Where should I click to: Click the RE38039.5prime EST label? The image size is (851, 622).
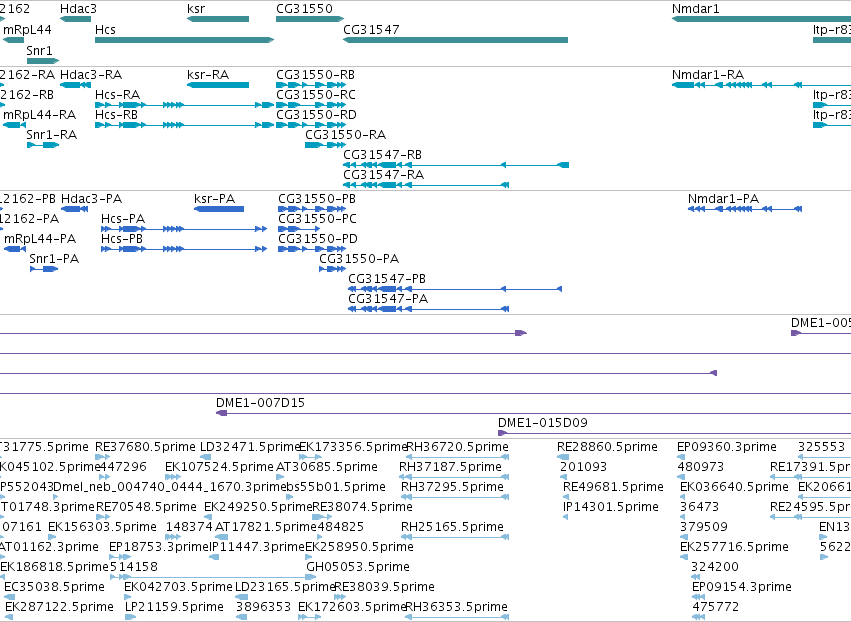tap(384, 588)
